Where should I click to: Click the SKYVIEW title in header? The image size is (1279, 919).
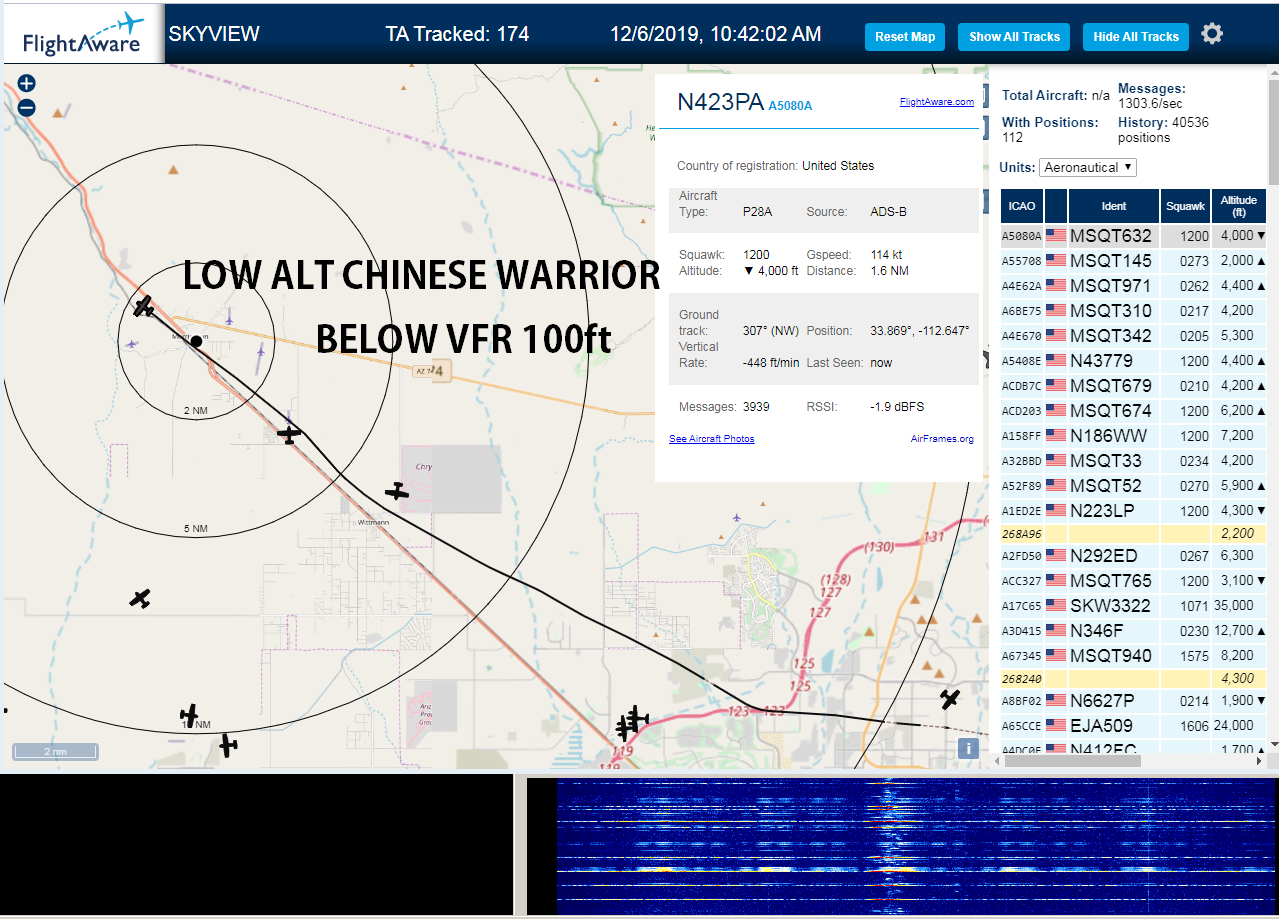tap(214, 34)
